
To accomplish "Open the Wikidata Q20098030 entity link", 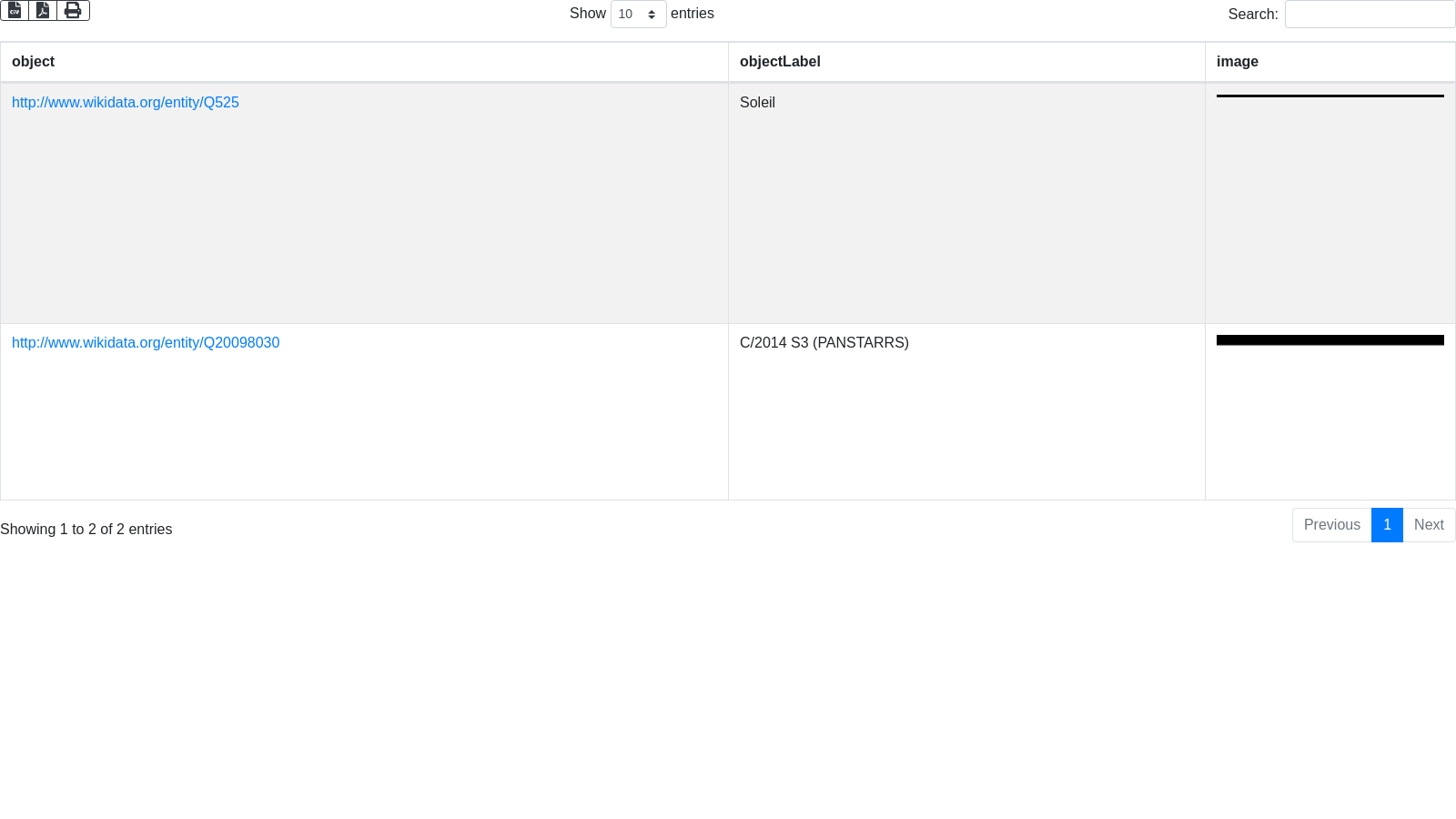I will (146, 343).
